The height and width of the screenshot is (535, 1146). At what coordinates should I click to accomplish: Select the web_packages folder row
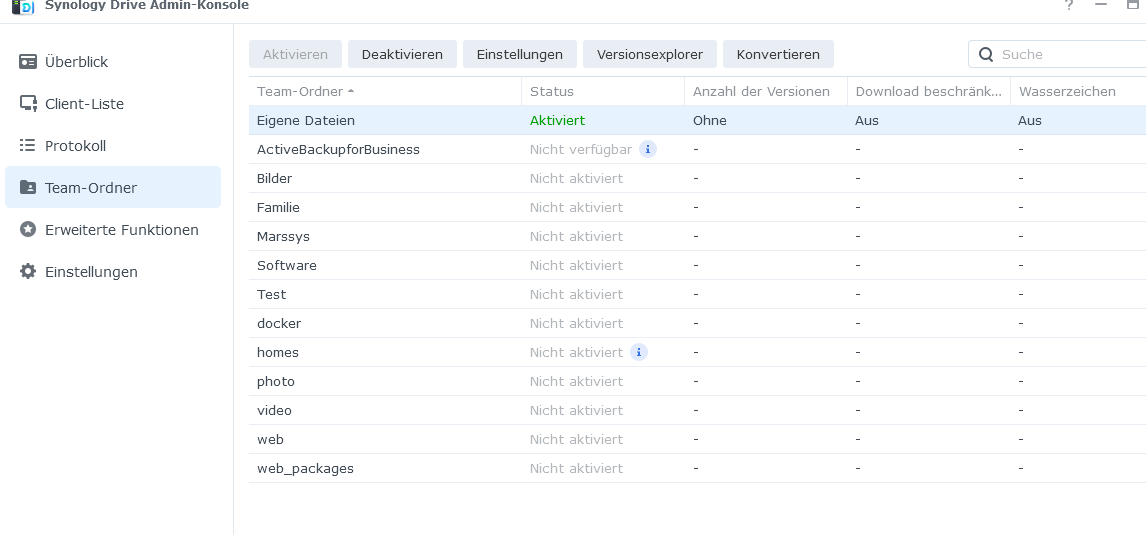click(x=697, y=468)
